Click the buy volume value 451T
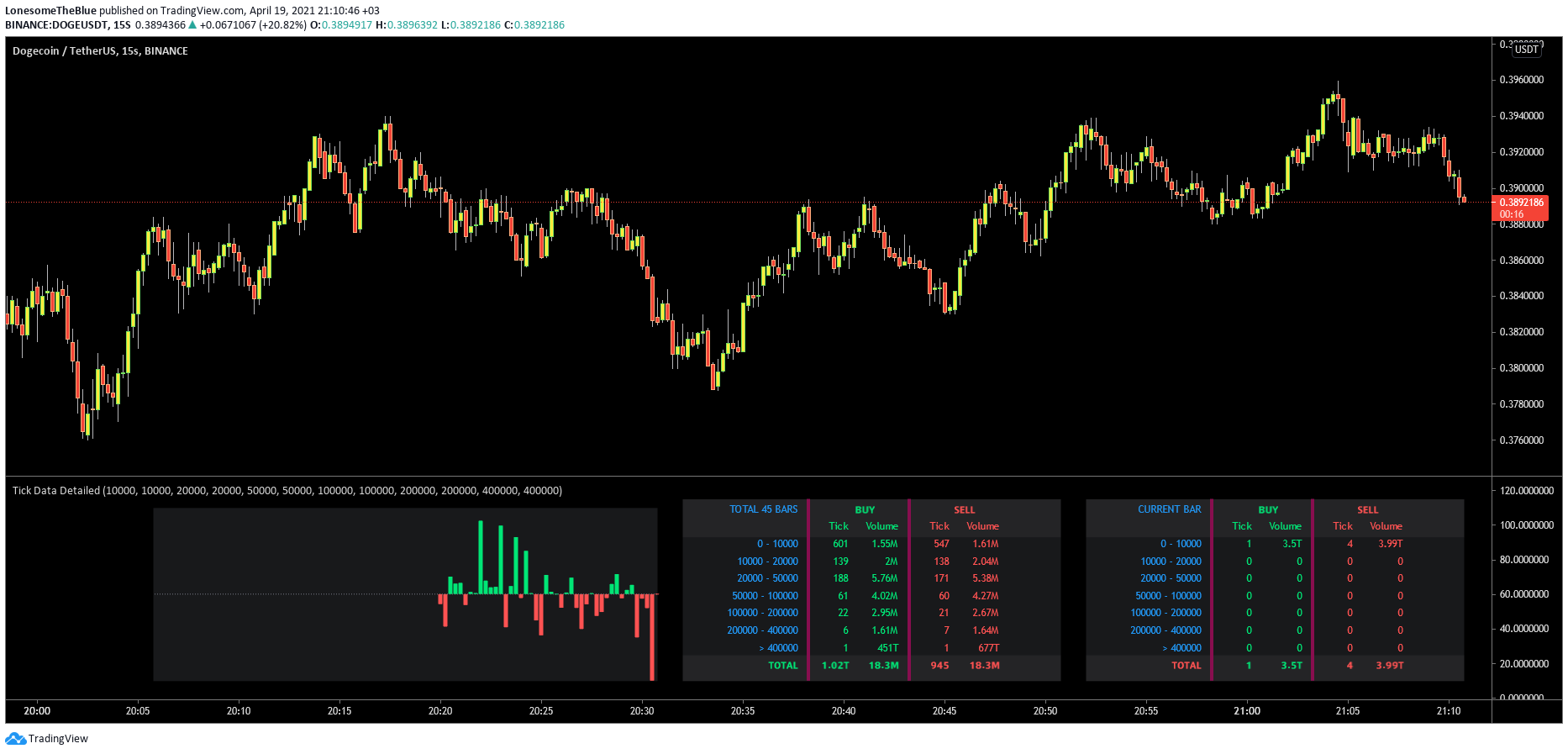 tap(888, 648)
